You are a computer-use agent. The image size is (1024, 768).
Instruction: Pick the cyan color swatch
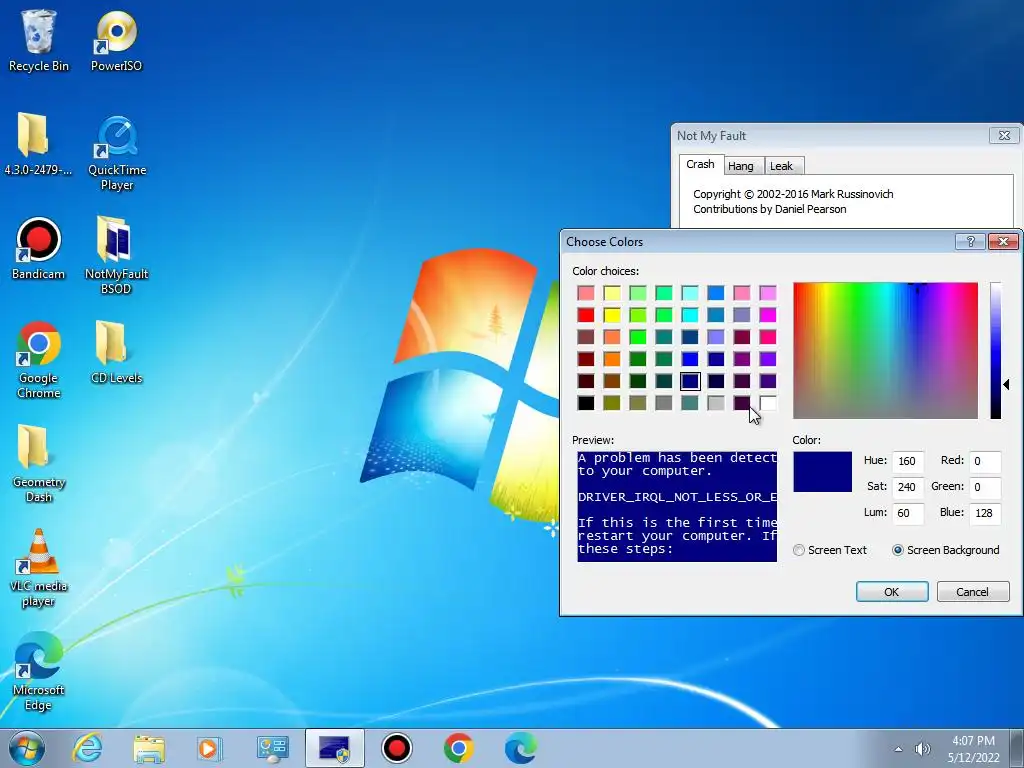pyautogui.click(x=690, y=315)
